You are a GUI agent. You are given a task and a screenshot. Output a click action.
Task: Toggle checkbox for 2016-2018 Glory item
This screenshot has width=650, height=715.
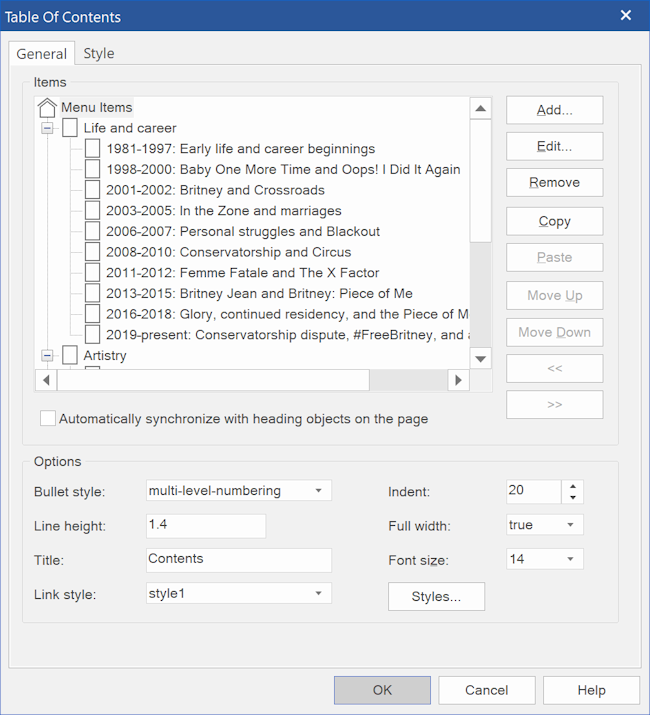pyautogui.click(x=93, y=314)
